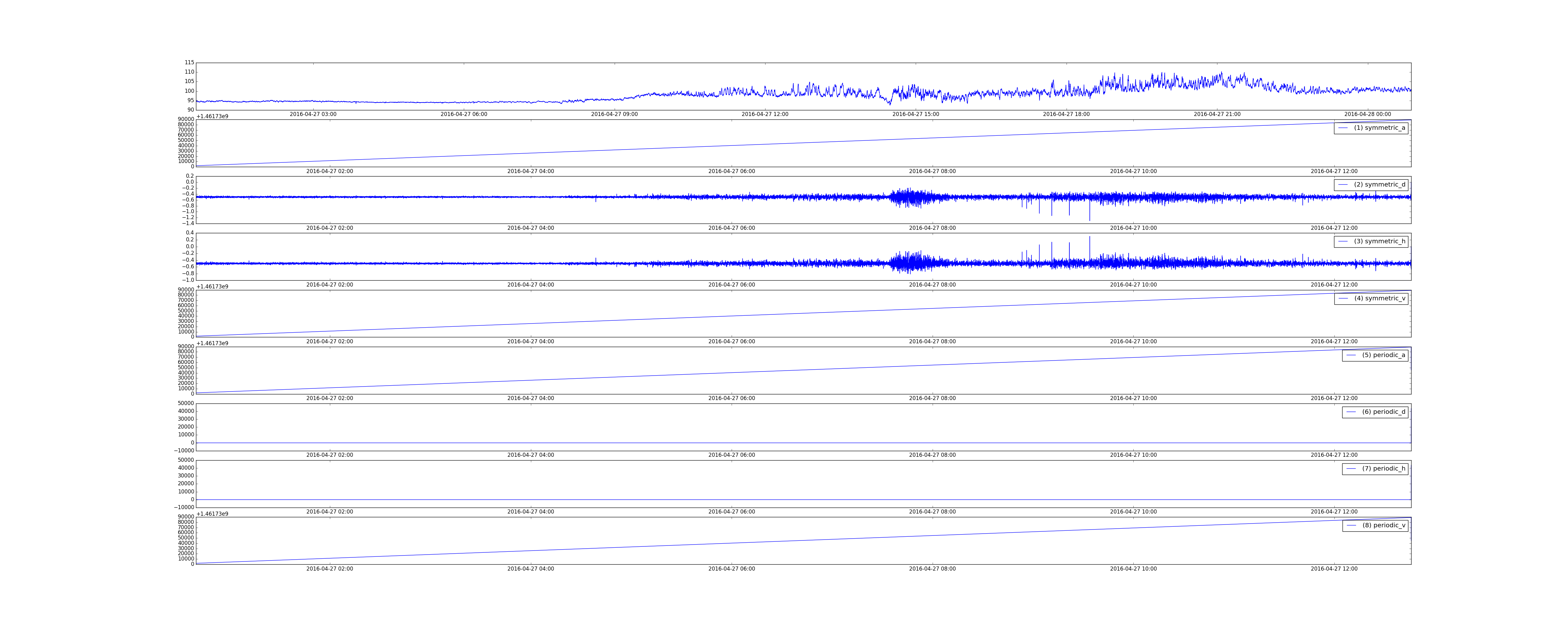Click the "2016-04-28 00:00" tick label
The width and height of the screenshot is (1568, 627).
(1368, 114)
